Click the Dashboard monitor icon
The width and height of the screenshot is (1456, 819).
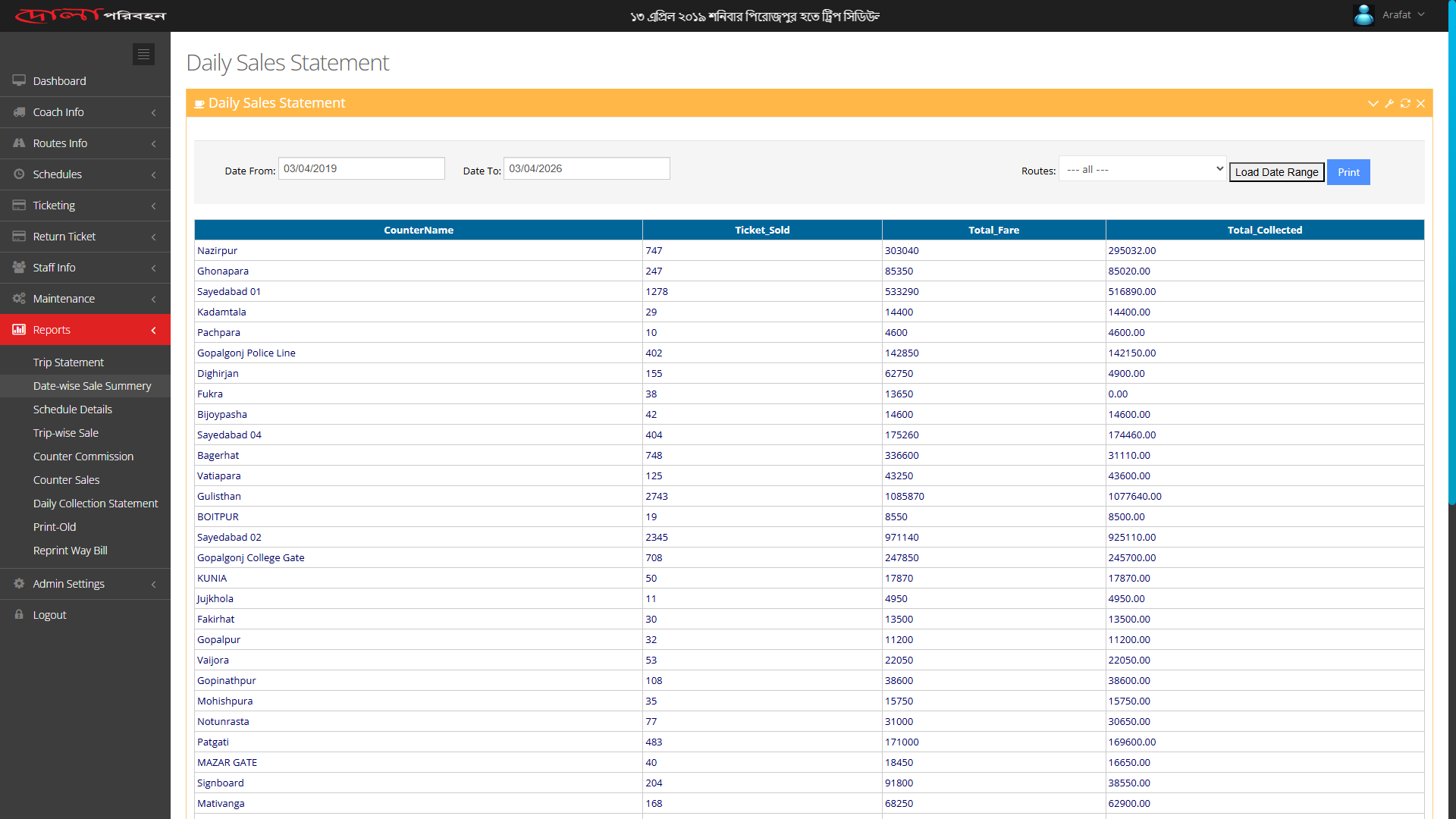(x=19, y=80)
